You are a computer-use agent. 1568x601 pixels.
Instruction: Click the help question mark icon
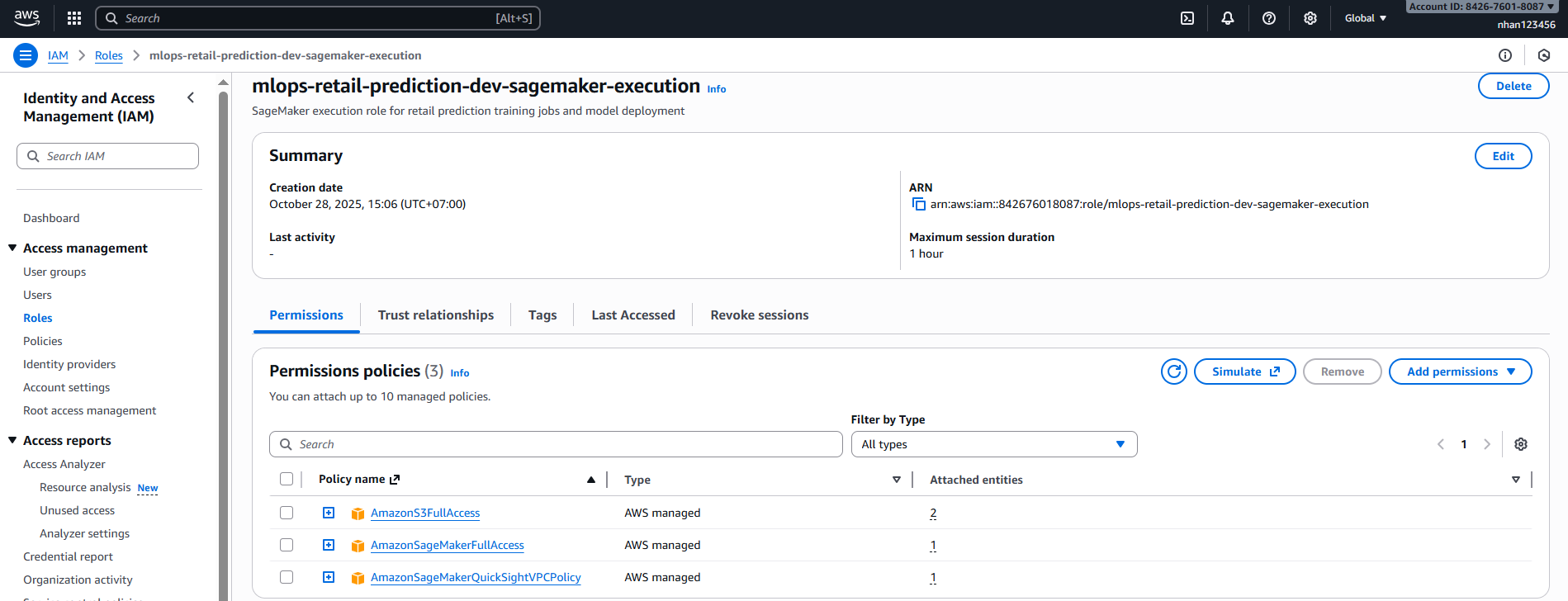click(1269, 18)
